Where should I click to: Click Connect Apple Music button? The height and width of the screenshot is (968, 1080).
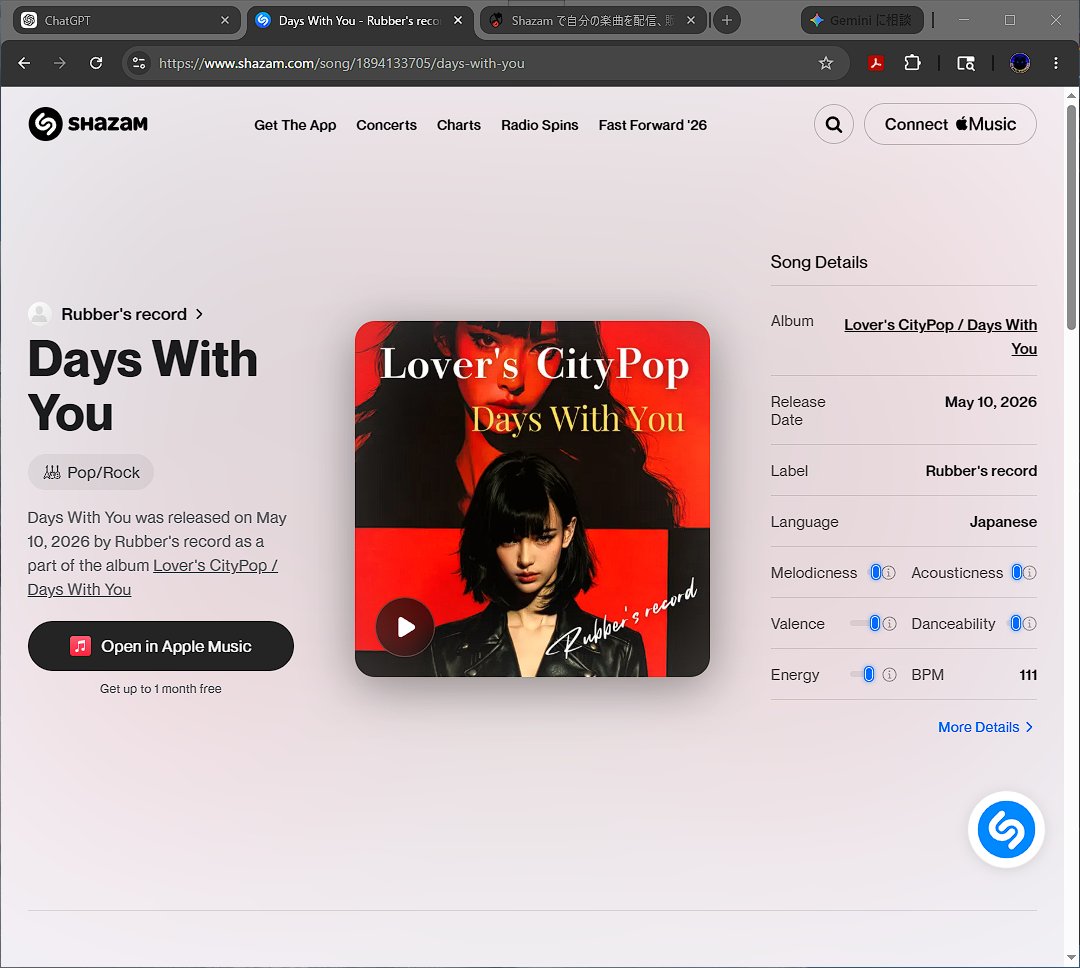950,124
